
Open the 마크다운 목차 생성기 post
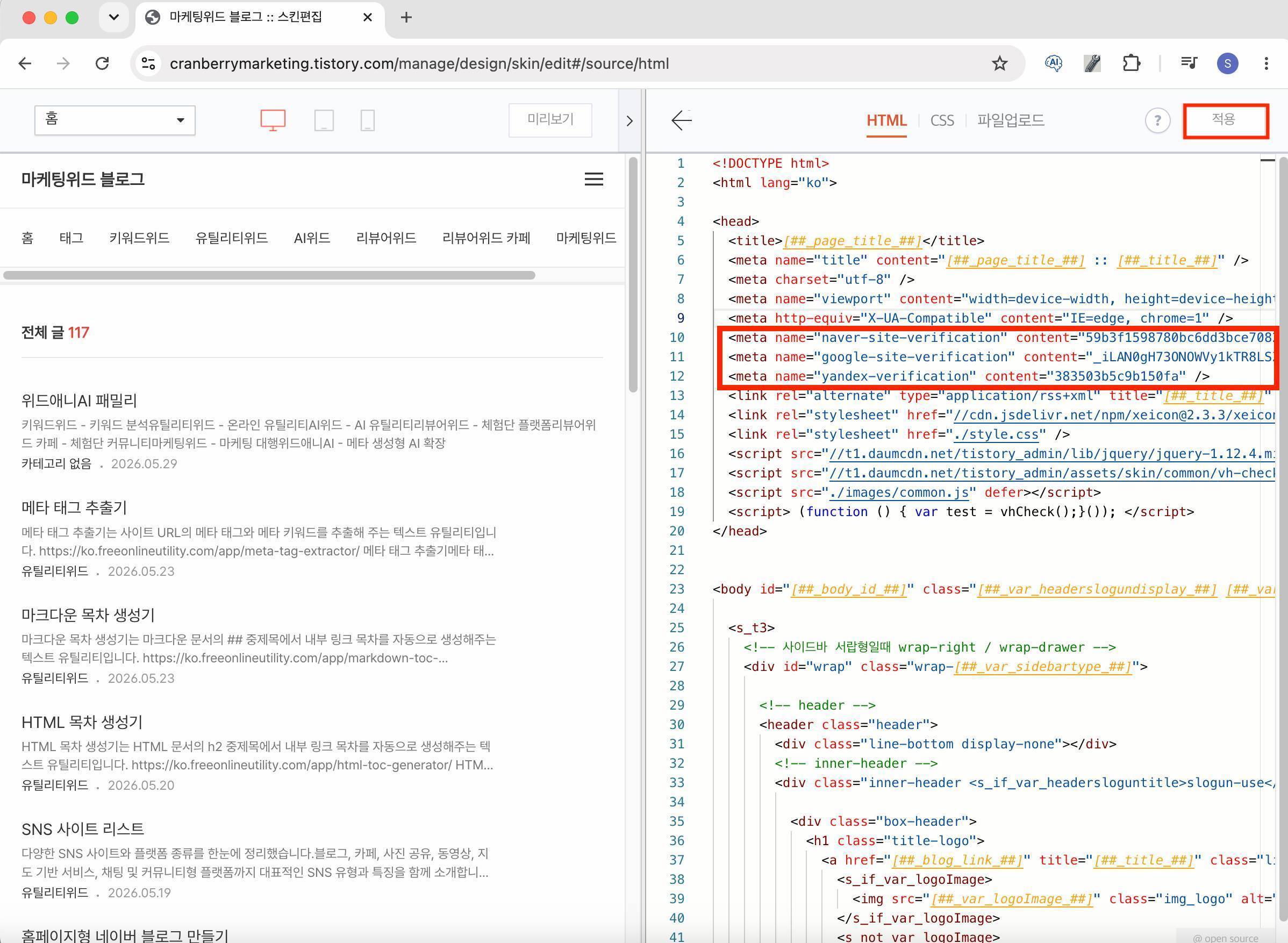tap(88, 615)
